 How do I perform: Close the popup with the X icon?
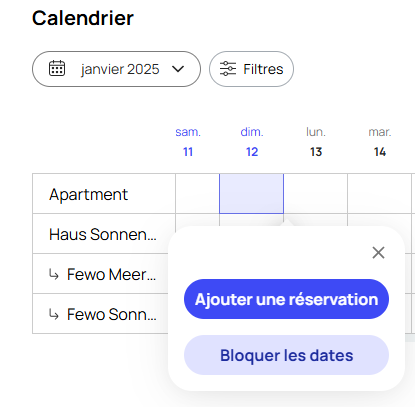[378, 253]
